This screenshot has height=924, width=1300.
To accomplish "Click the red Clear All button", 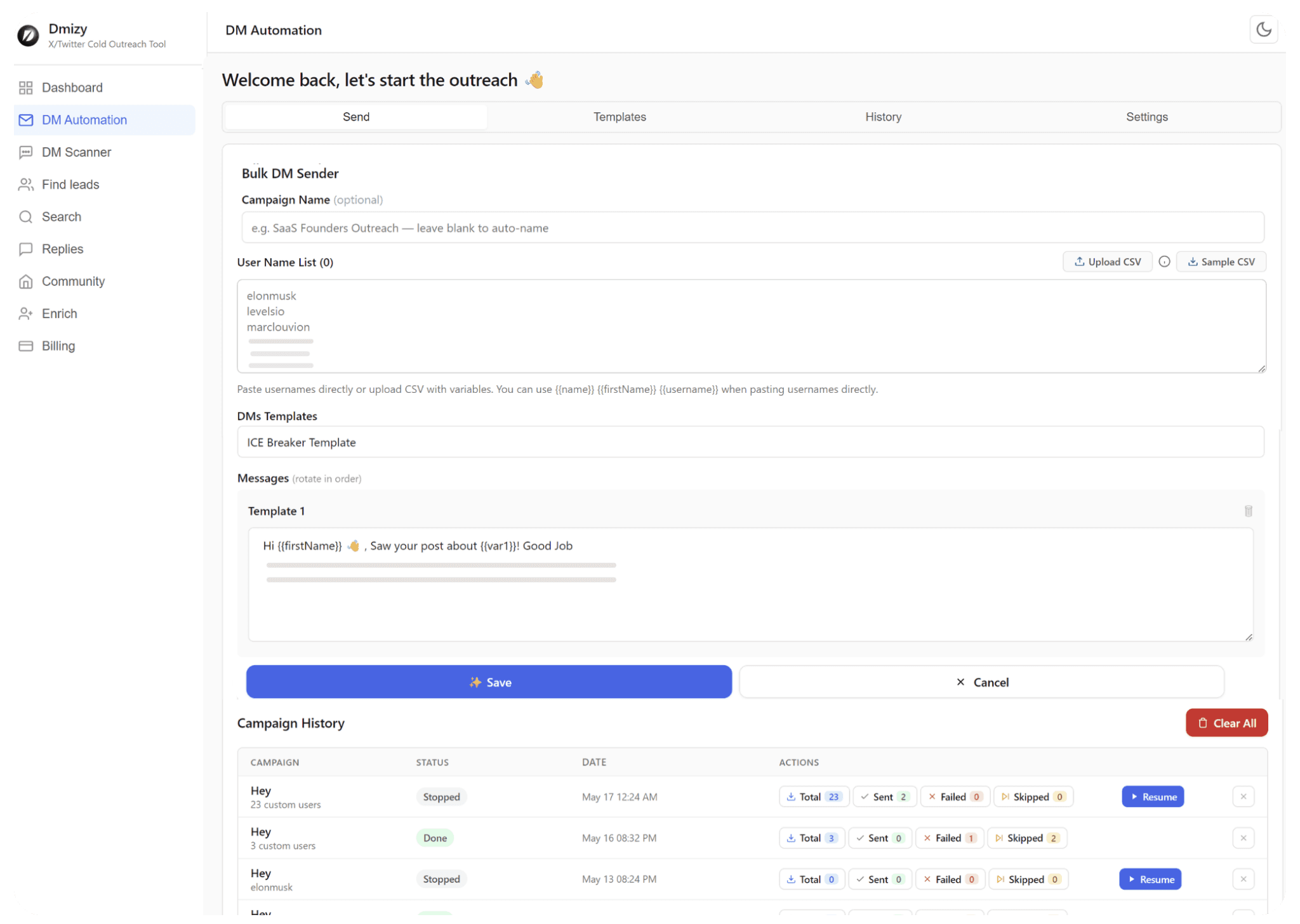I will pyautogui.click(x=1226, y=723).
